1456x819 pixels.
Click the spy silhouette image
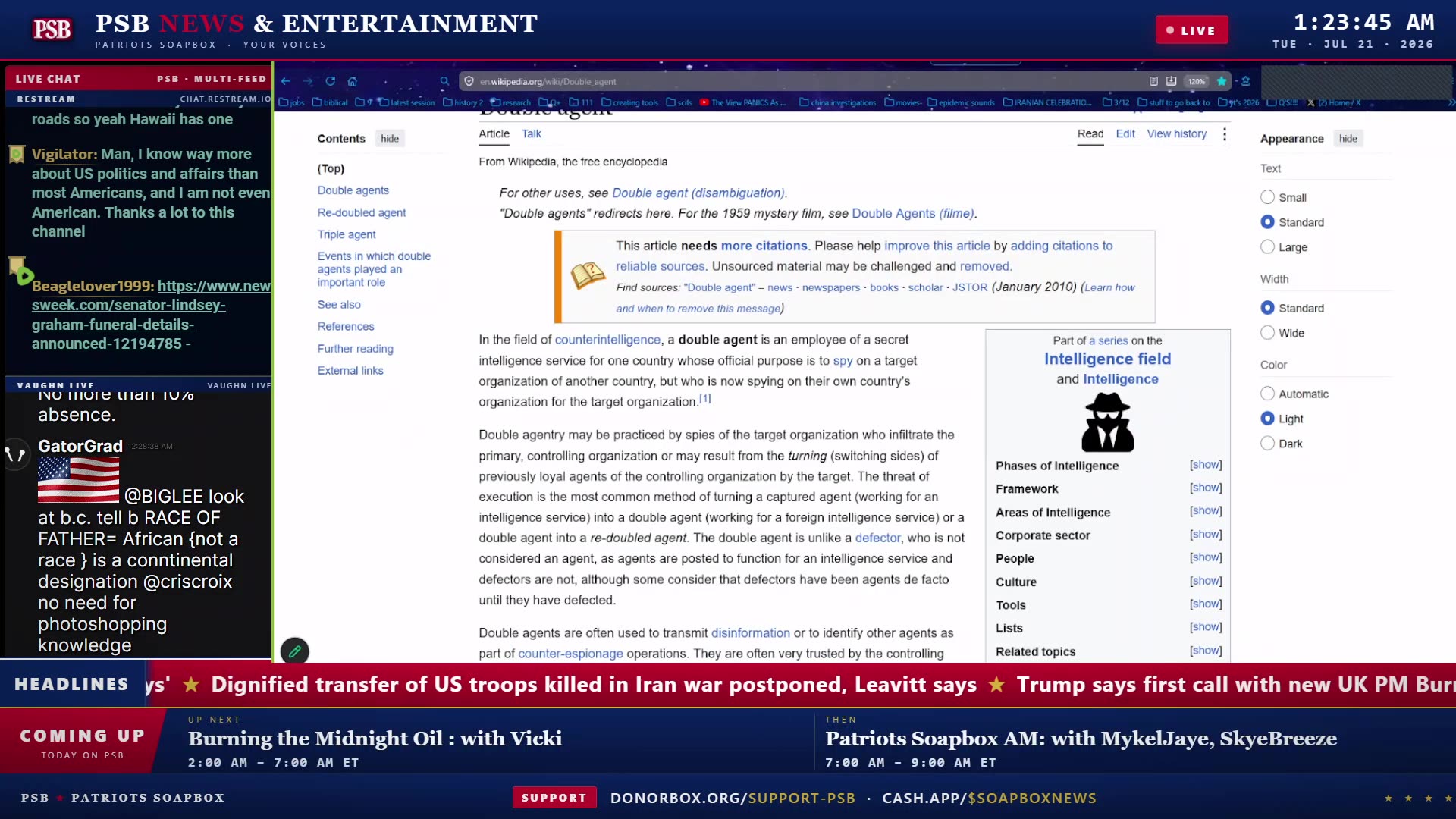pyautogui.click(x=1107, y=422)
